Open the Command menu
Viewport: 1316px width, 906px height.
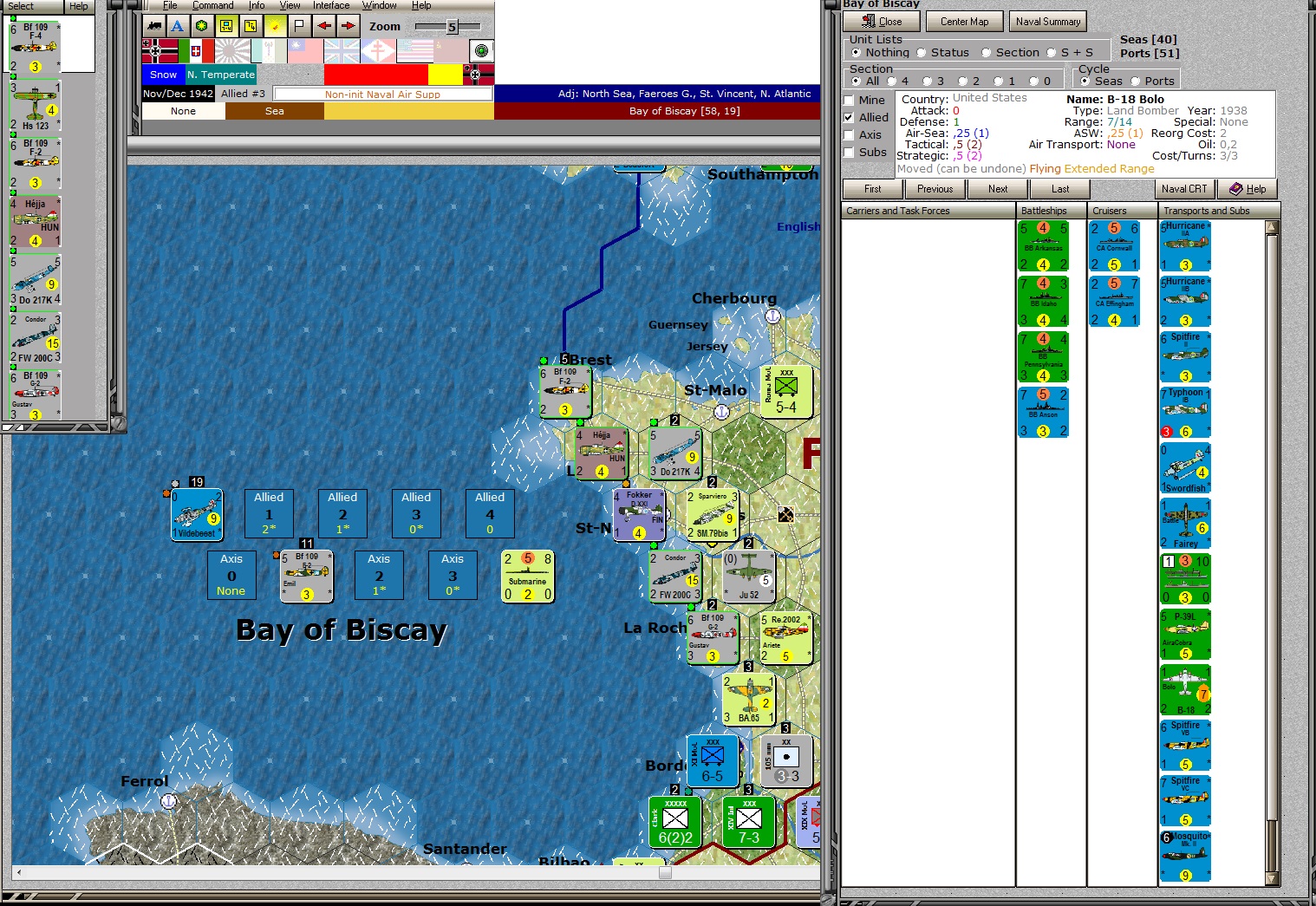coord(213,5)
